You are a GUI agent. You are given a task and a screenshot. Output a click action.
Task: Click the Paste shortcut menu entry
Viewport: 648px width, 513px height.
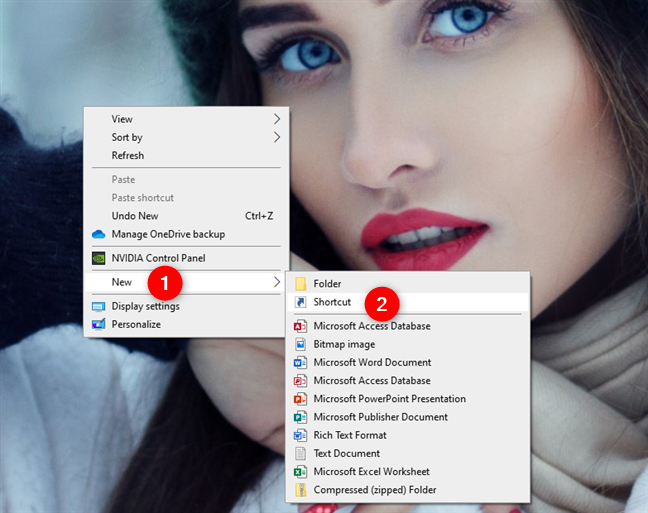click(x=186, y=198)
